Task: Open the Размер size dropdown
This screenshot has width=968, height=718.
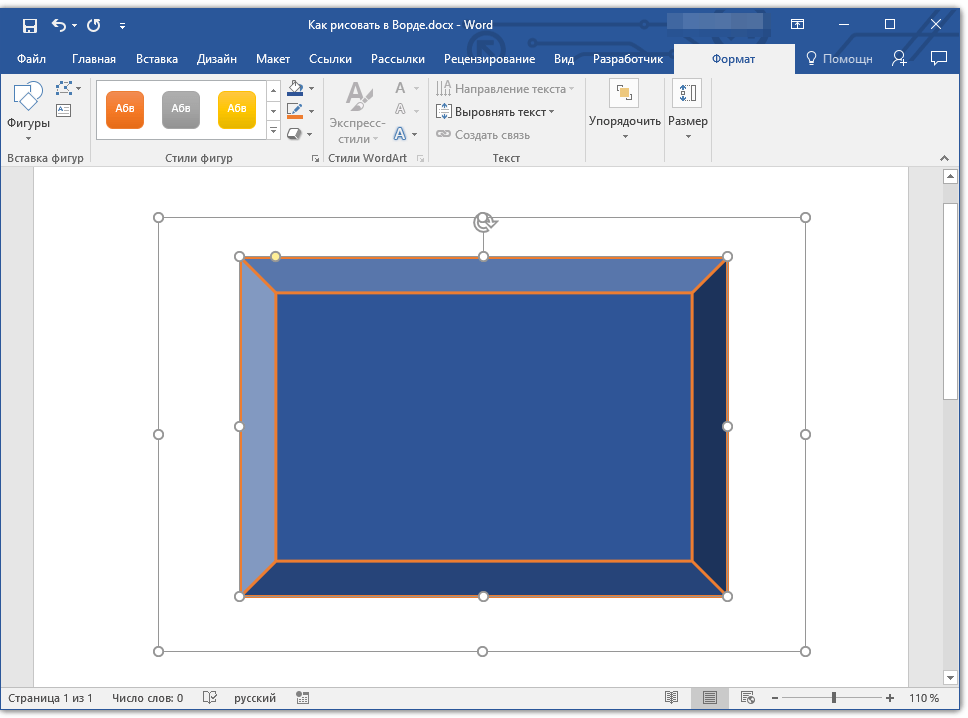Action: click(x=687, y=110)
